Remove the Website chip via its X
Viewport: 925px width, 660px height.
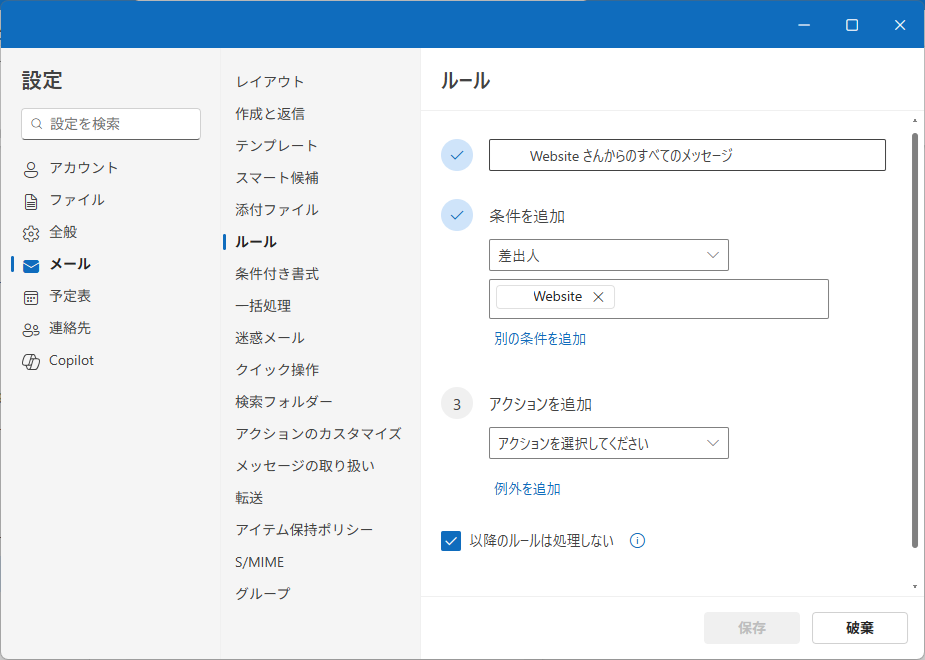(x=597, y=296)
